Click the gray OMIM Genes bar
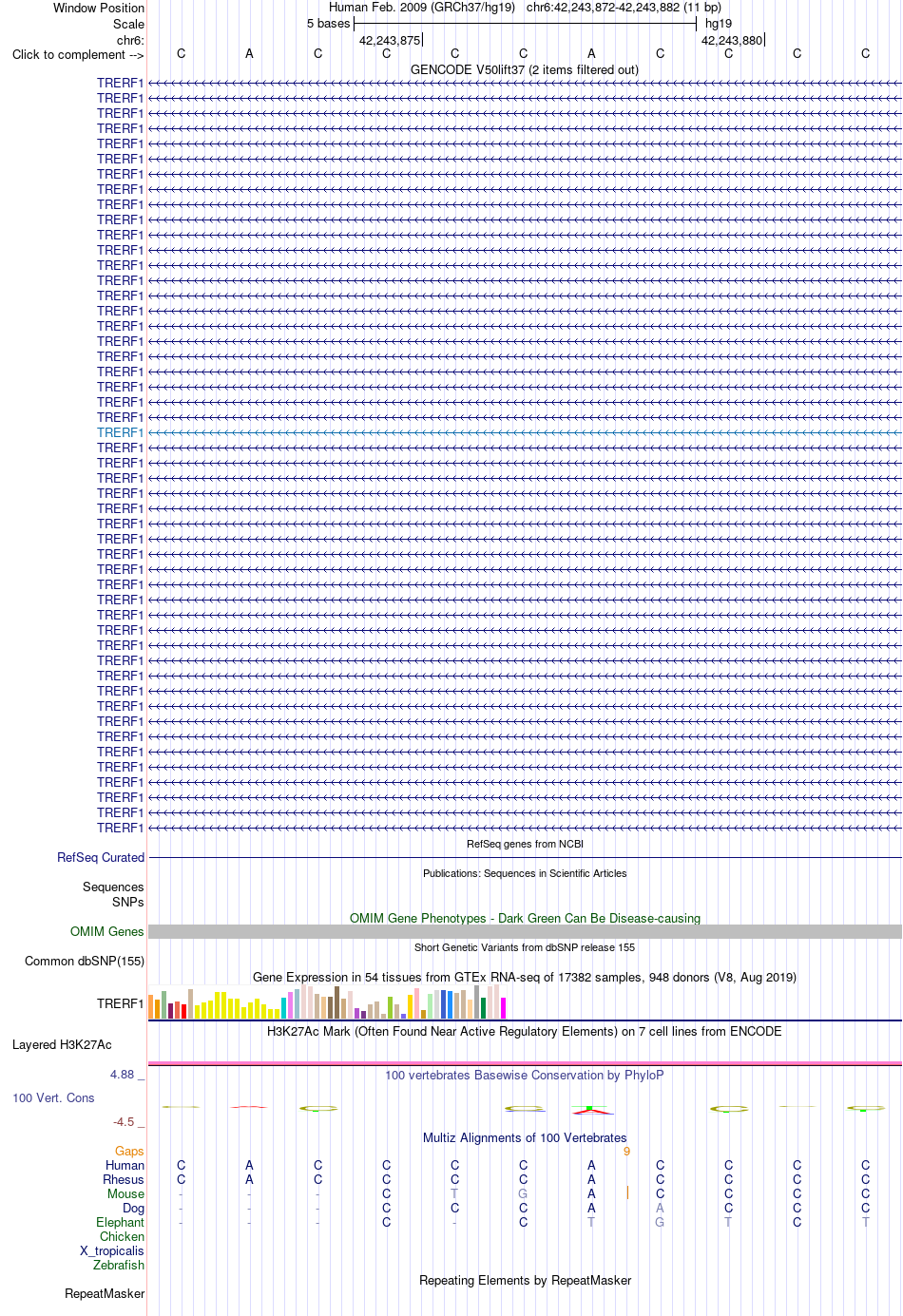 [x=525, y=931]
